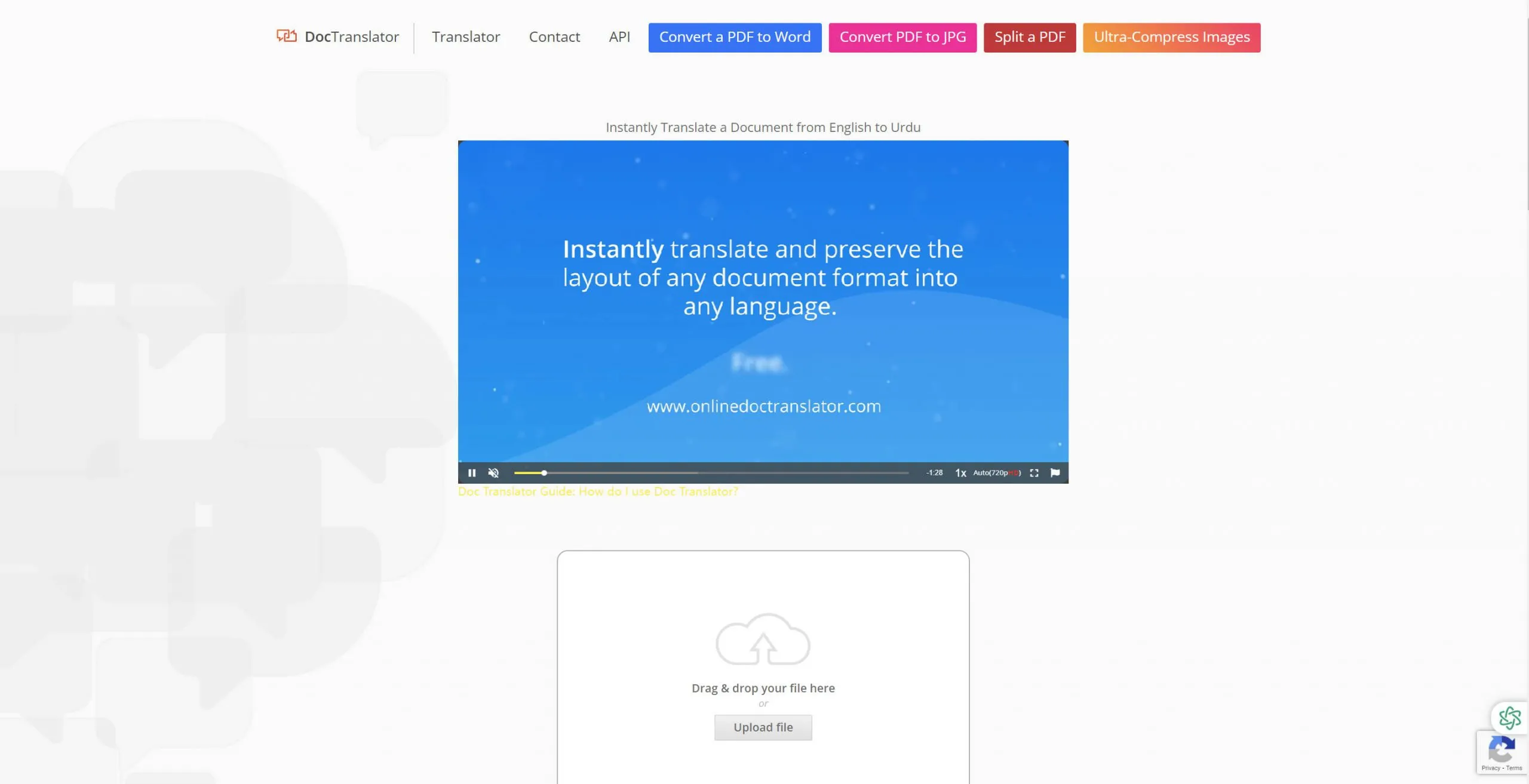Click the pause button on video
The width and height of the screenshot is (1529, 784).
click(x=472, y=471)
